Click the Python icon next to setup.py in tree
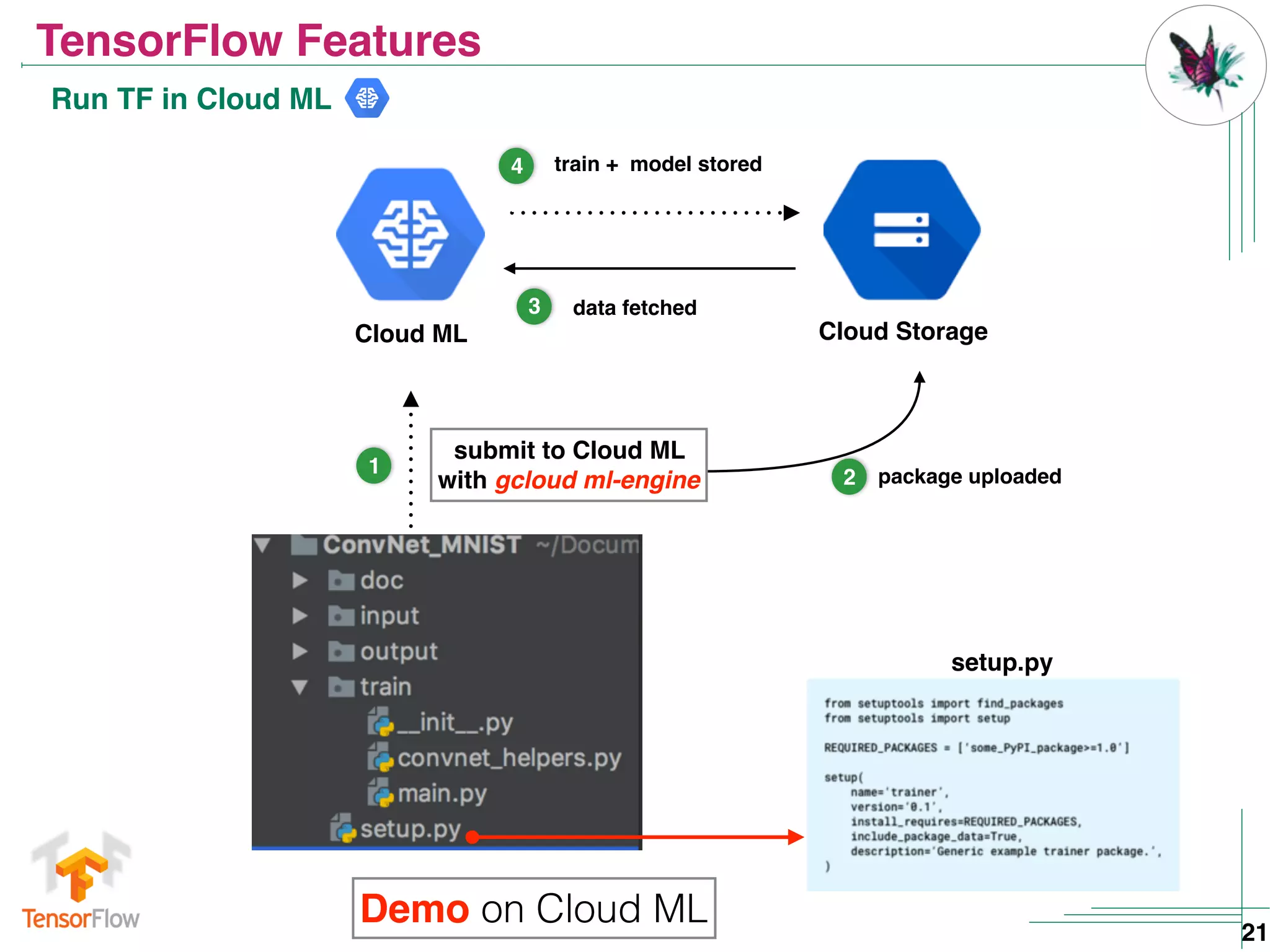The width and height of the screenshot is (1270, 952). 343,829
